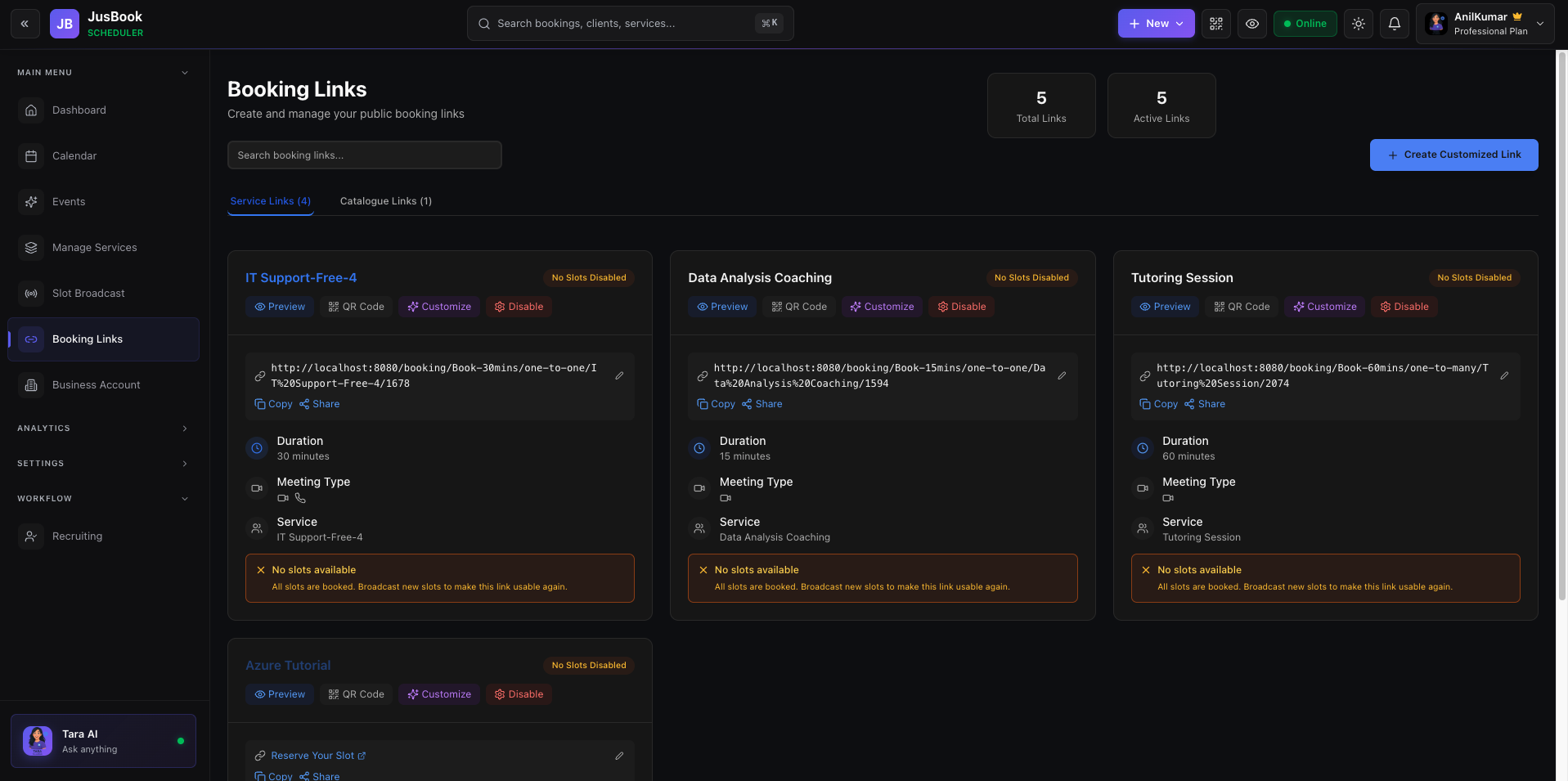Open the New dropdown menu
Viewport: 1568px width, 781px height.
pyautogui.click(x=1156, y=24)
